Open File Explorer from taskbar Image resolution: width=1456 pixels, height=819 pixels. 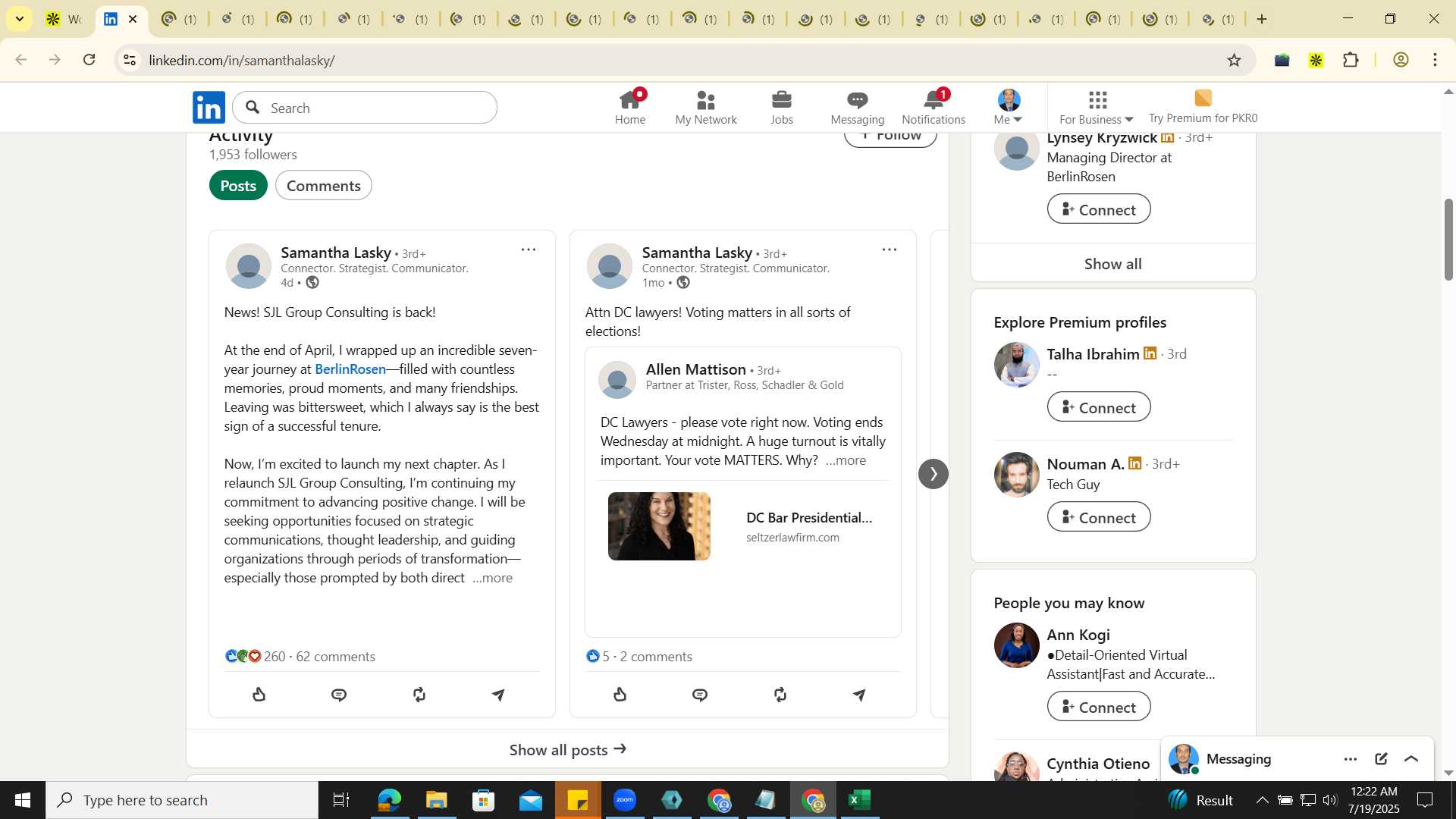[x=436, y=800]
